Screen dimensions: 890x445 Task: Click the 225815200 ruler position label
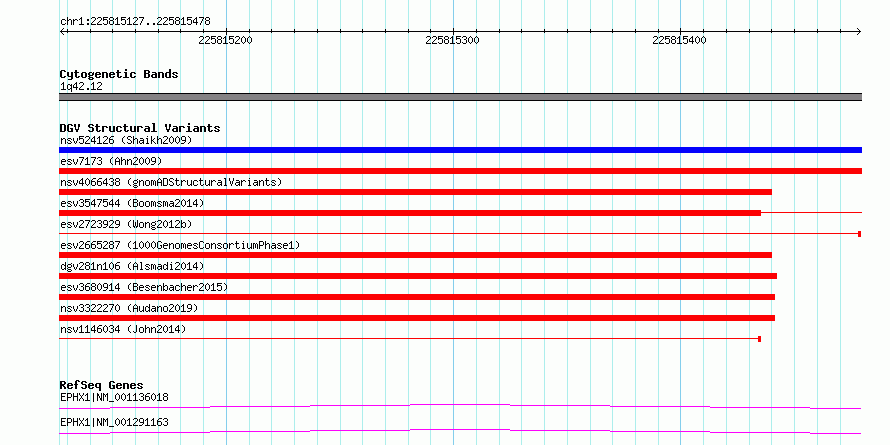pyautogui.click(x=225, y=40)
